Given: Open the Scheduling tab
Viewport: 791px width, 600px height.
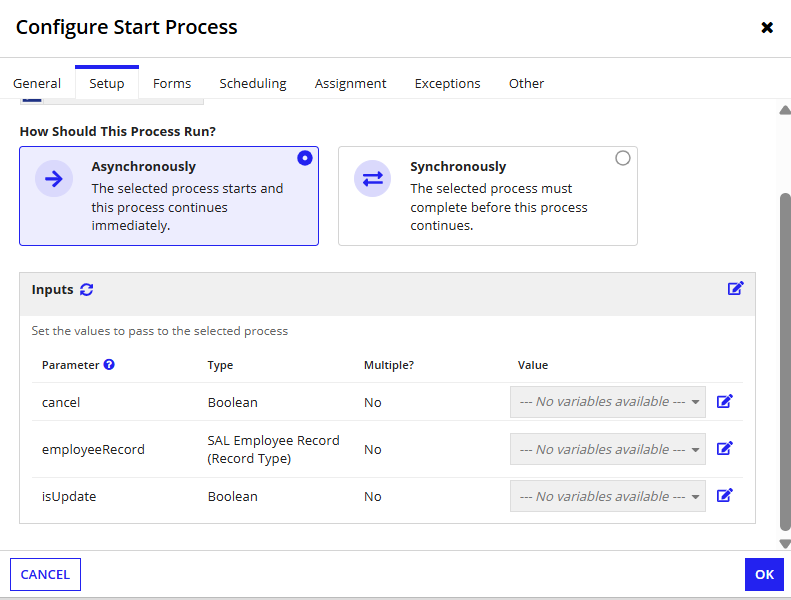Looking at the screenshot, I should [x=253, y=83].
